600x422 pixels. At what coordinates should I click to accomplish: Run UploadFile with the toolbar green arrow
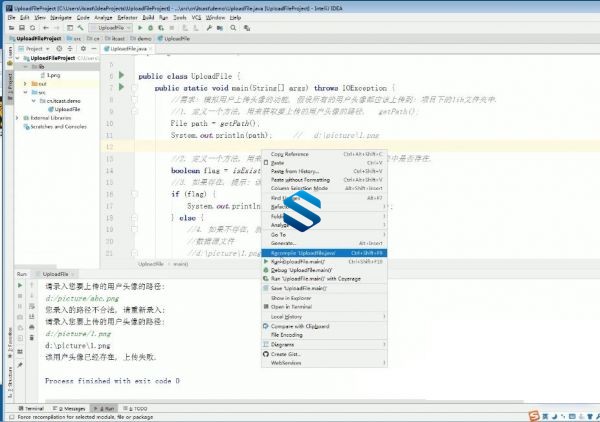[x=140, y=28]
